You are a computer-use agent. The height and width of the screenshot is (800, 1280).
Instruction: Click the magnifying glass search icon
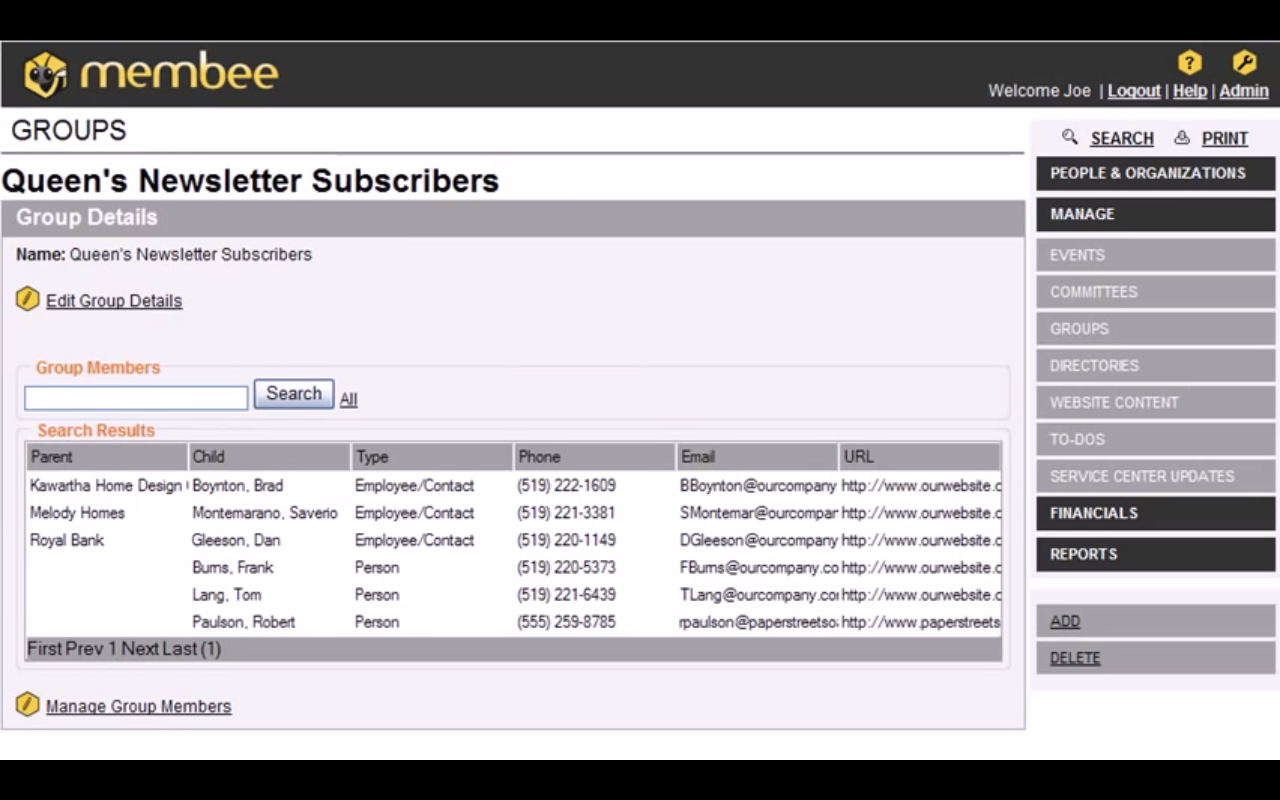1070,137
